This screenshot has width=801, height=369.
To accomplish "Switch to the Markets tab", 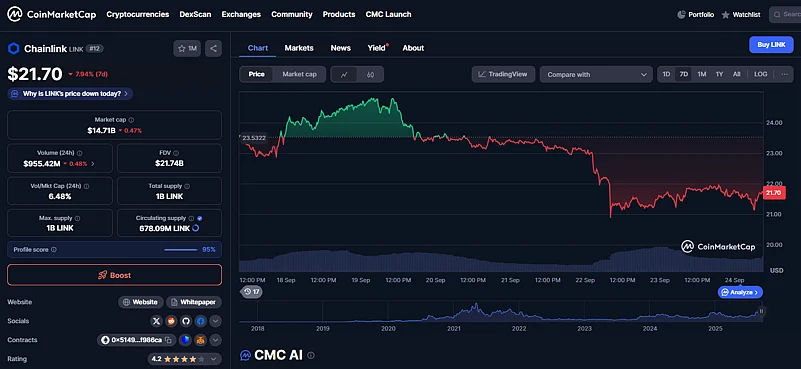I will (x=299, y=48).
